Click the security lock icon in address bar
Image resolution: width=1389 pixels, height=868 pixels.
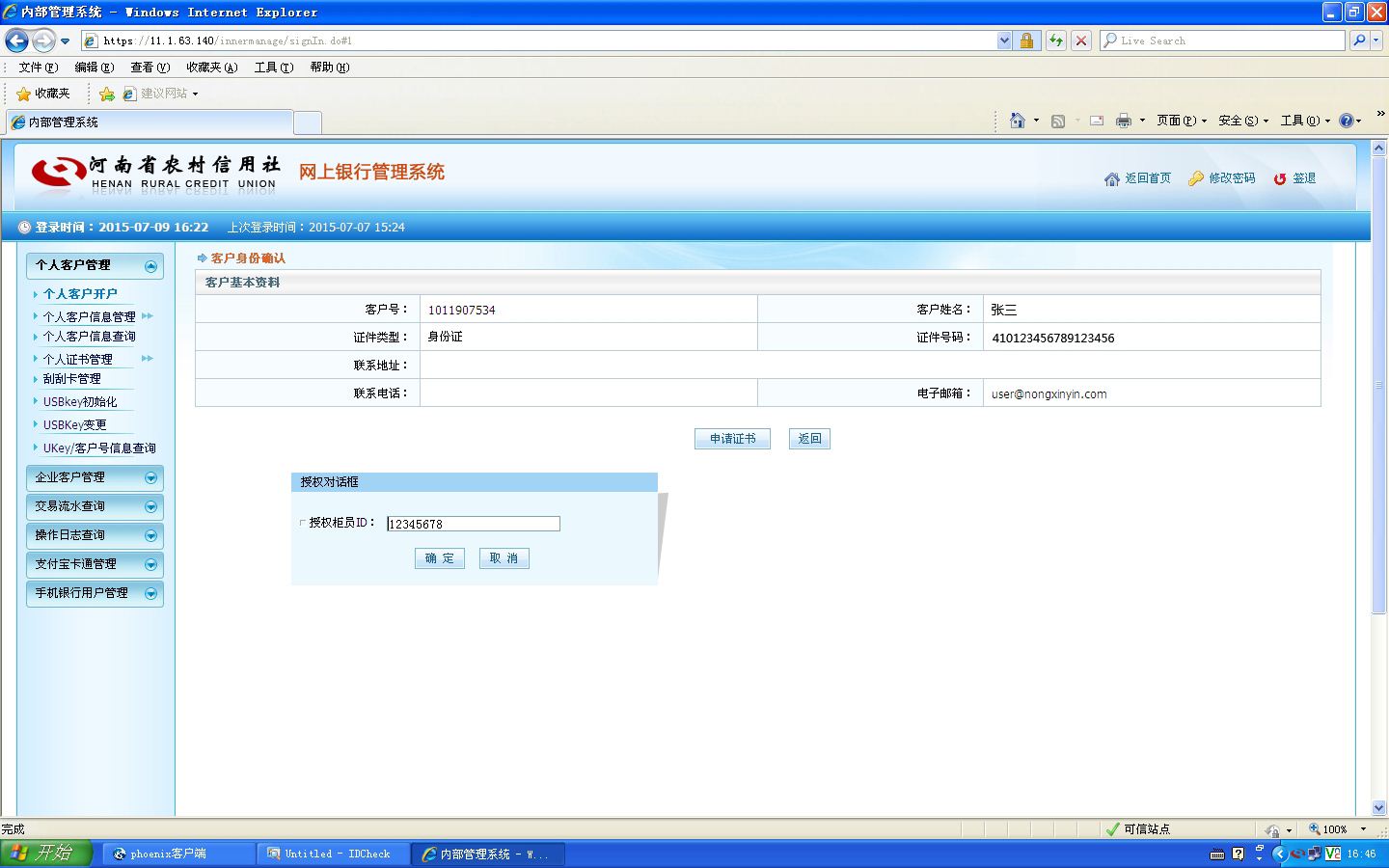point(1026,41)
